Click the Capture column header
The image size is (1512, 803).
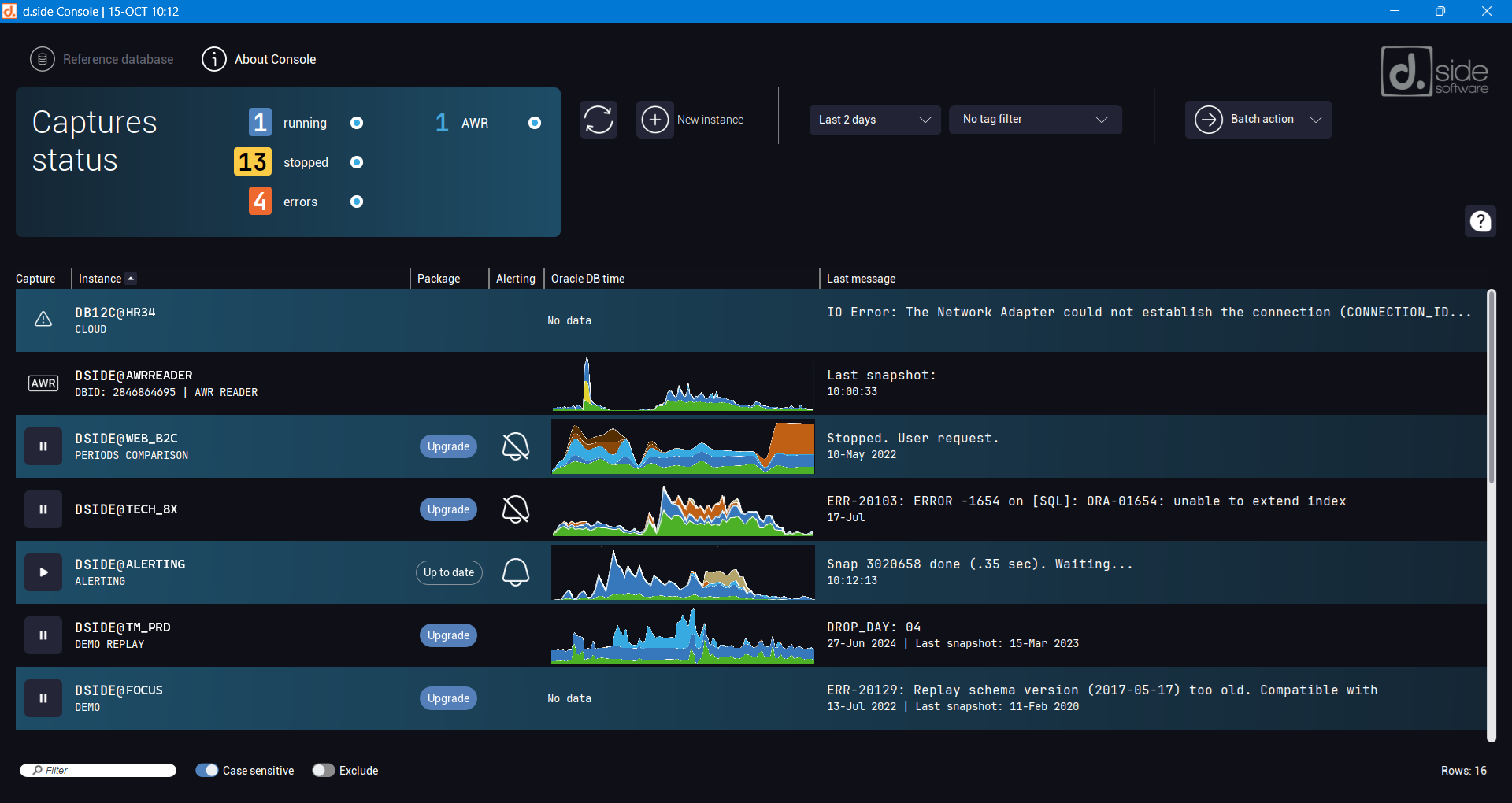[x=35, y=279]
